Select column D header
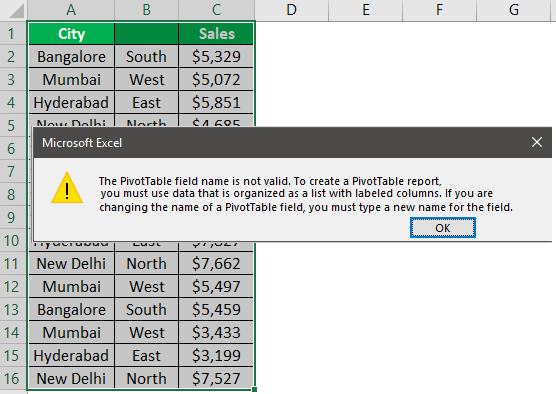The height and width of the screenshot is (394, 556). pyautogui.click(x=291, y=10)
